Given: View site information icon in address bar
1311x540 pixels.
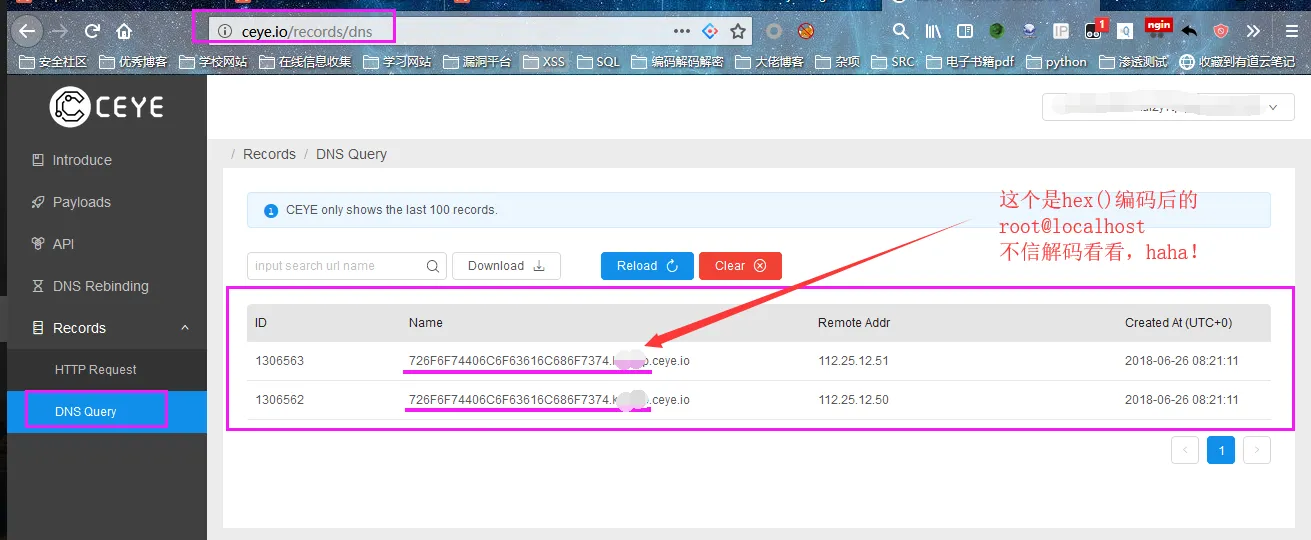Looking at the screenshot, I should [225, 31].
